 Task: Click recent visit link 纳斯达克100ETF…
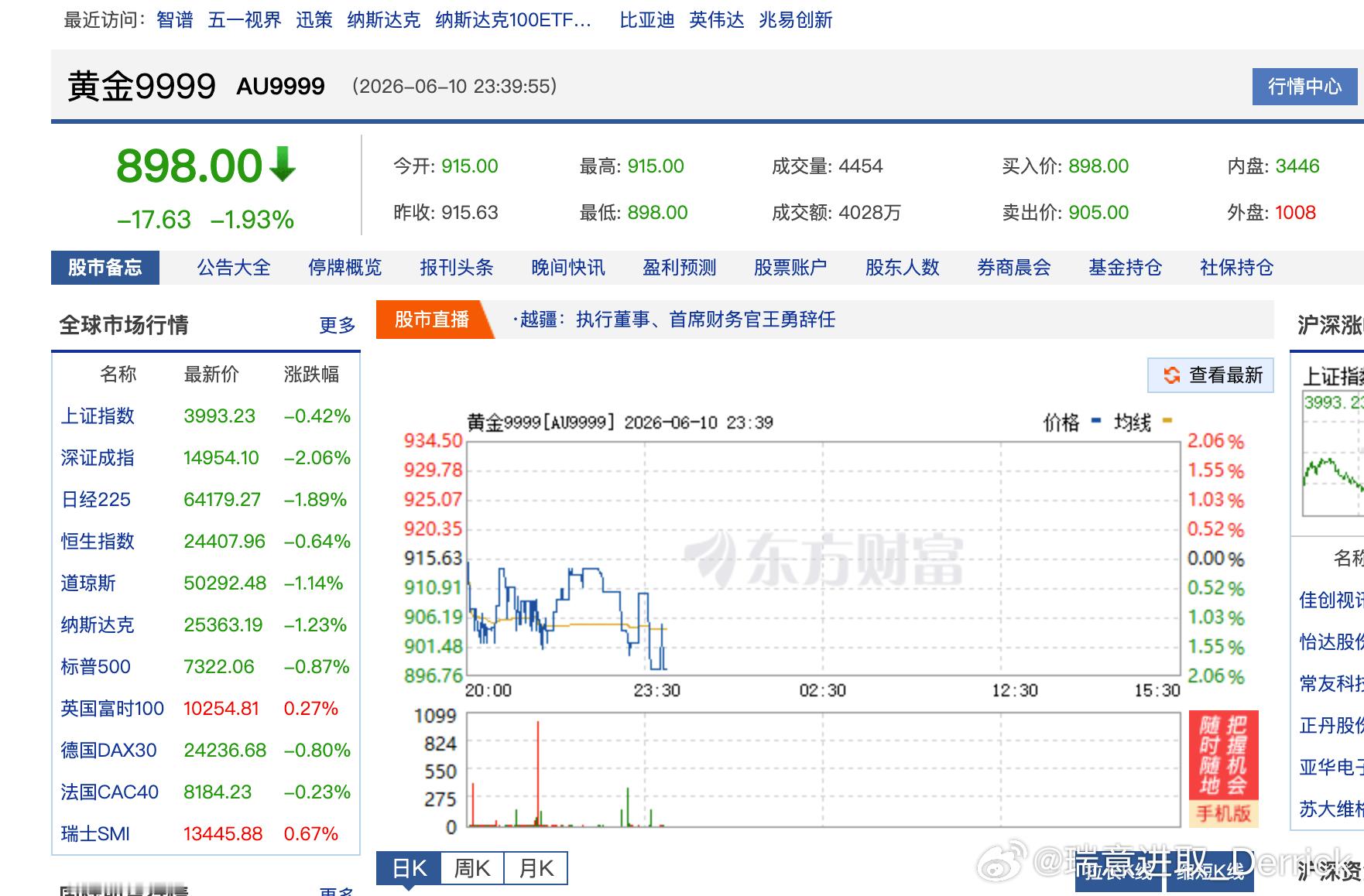point(513,20)
